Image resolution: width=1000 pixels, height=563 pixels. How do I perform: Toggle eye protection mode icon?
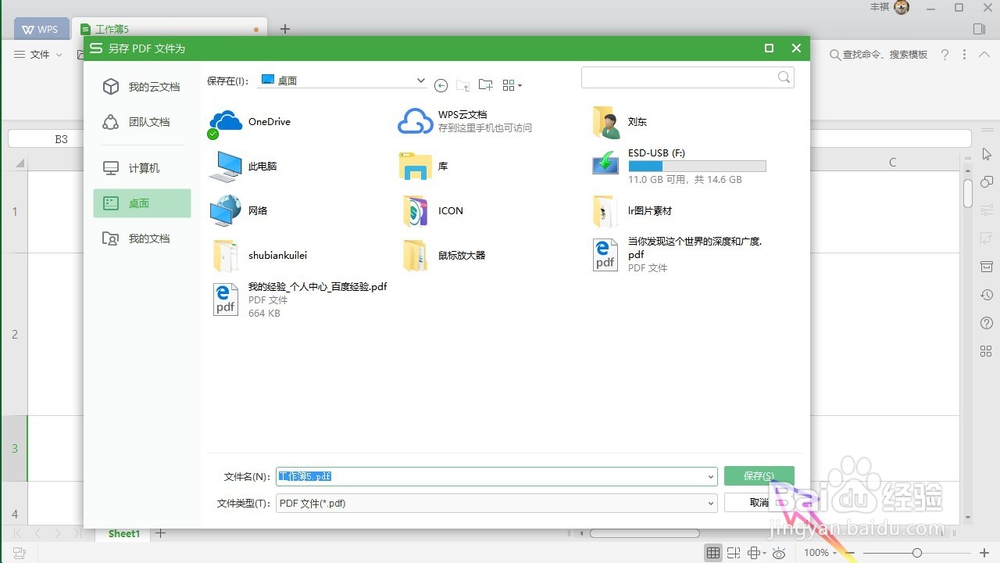click(779, 553)
